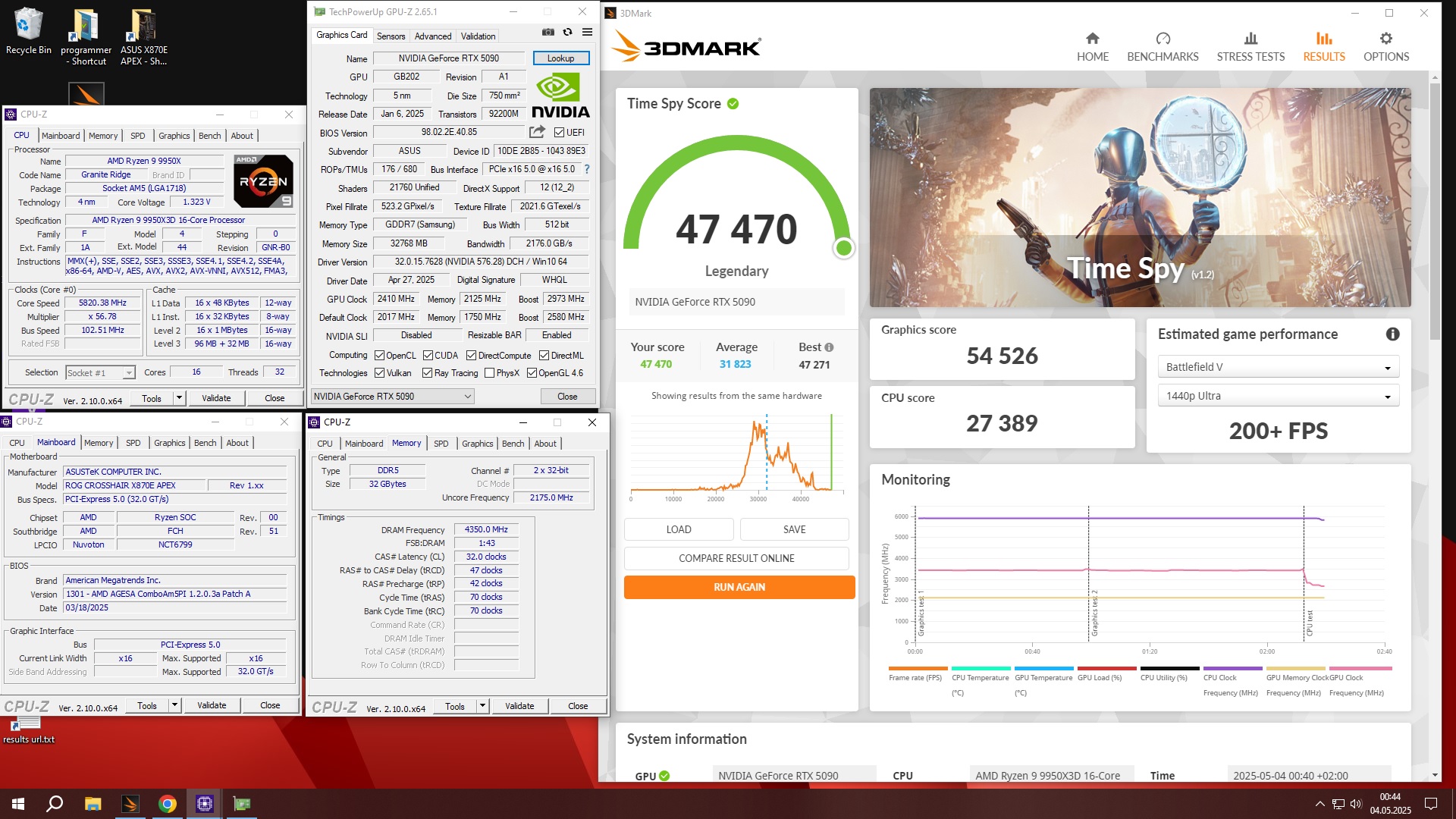This screenshot has width=1456, height=819.
Task: Toggle OpenCL checkbox in GPU-Z
Action: pos(379,355)
